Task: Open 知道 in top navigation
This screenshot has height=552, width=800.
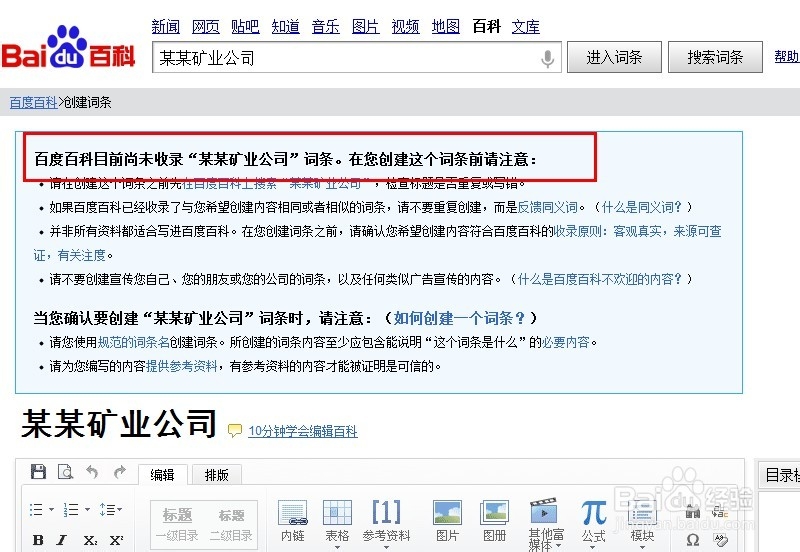Action: pos(286,26)
